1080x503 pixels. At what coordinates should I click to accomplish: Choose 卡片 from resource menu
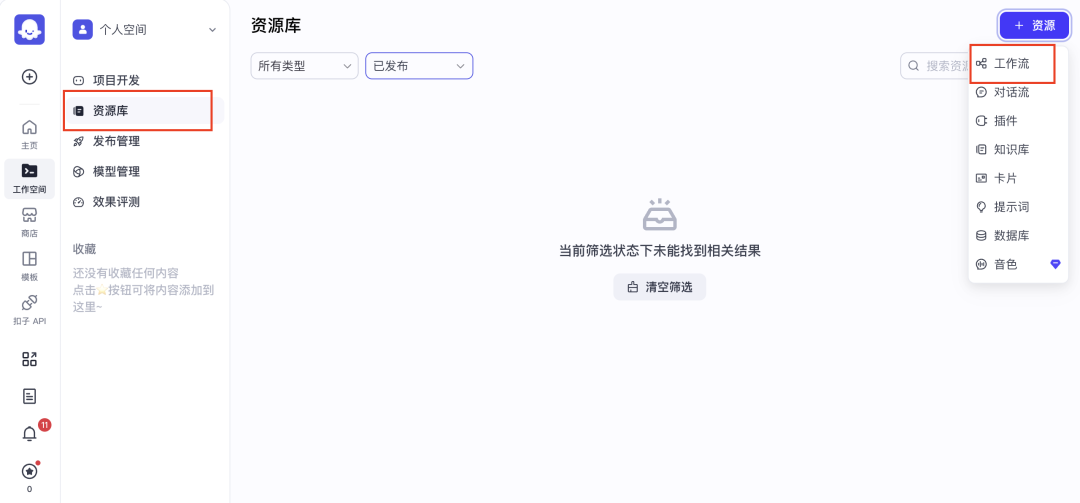coord(1018,178)
